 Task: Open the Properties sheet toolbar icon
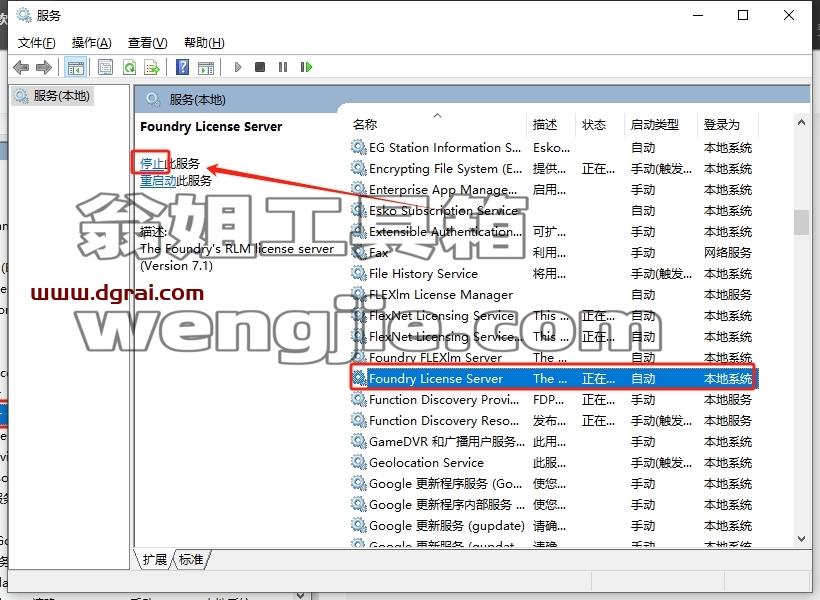coord(106,67)
